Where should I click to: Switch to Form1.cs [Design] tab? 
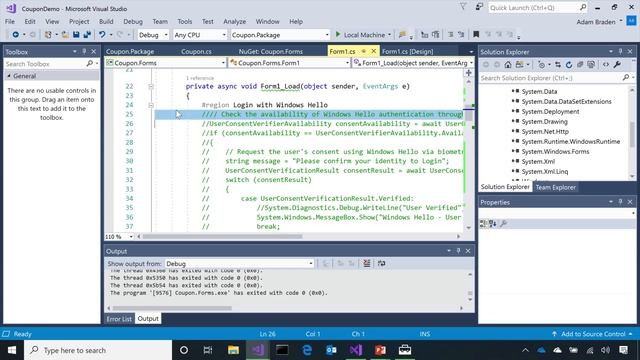[x=407, y=51]
